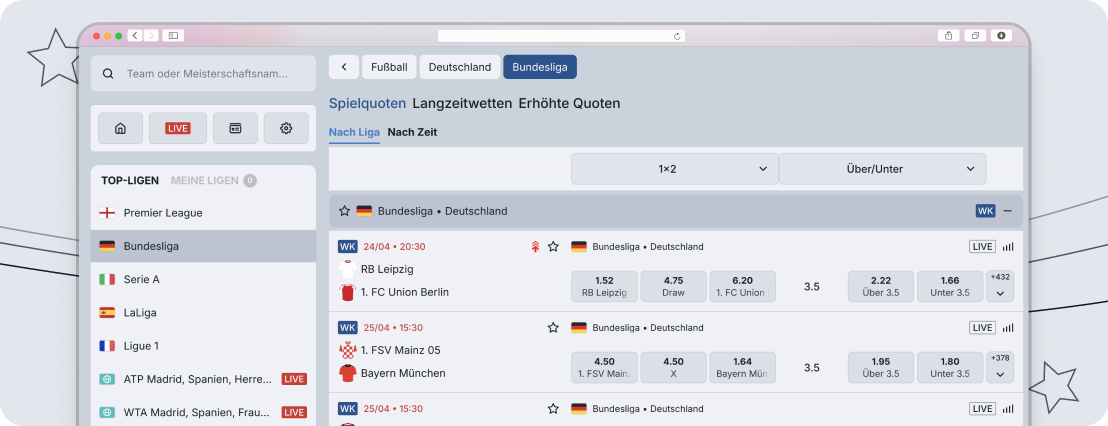1108x426 pixels.
Task: Click the browser address bar
Action: [562, 35]
